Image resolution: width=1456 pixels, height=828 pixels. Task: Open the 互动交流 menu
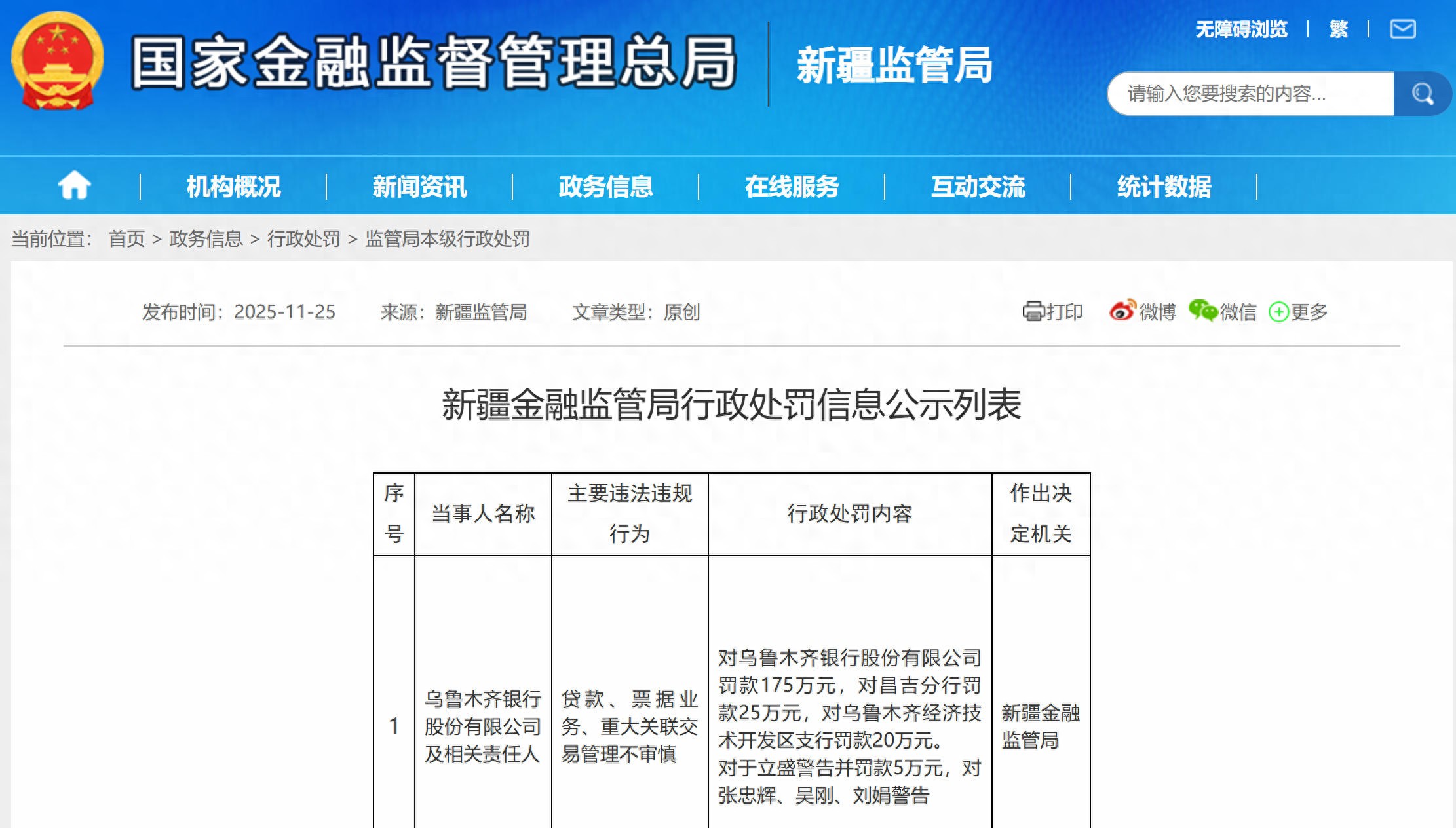pos(978,187)
